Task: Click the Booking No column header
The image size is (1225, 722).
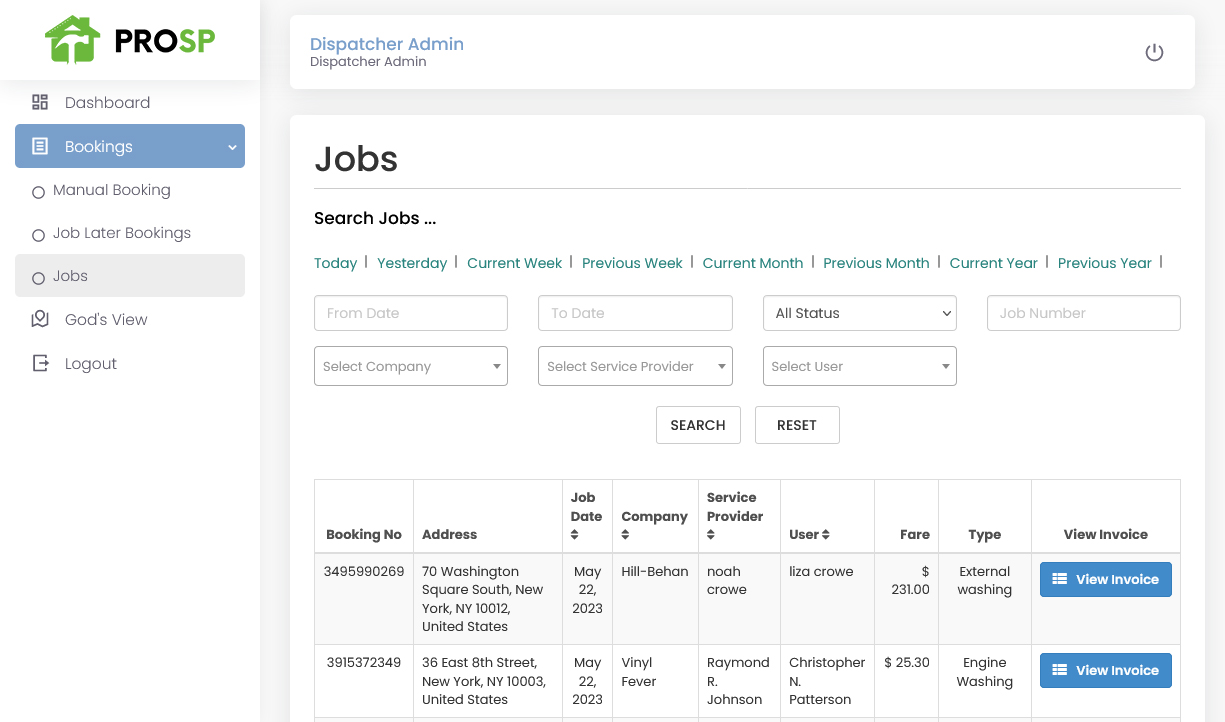Action: (364, 535)
